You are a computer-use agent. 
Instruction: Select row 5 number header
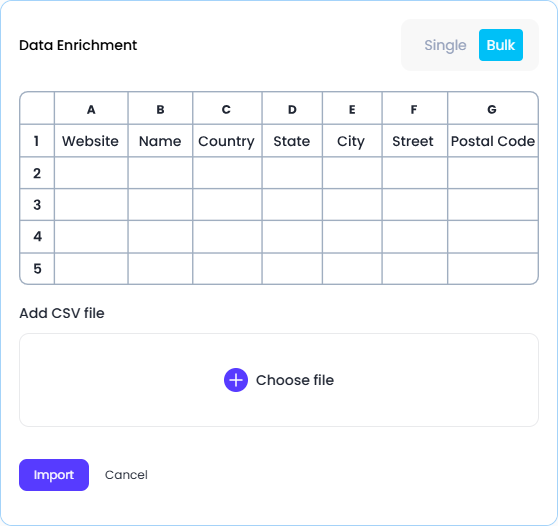point(37,269)
